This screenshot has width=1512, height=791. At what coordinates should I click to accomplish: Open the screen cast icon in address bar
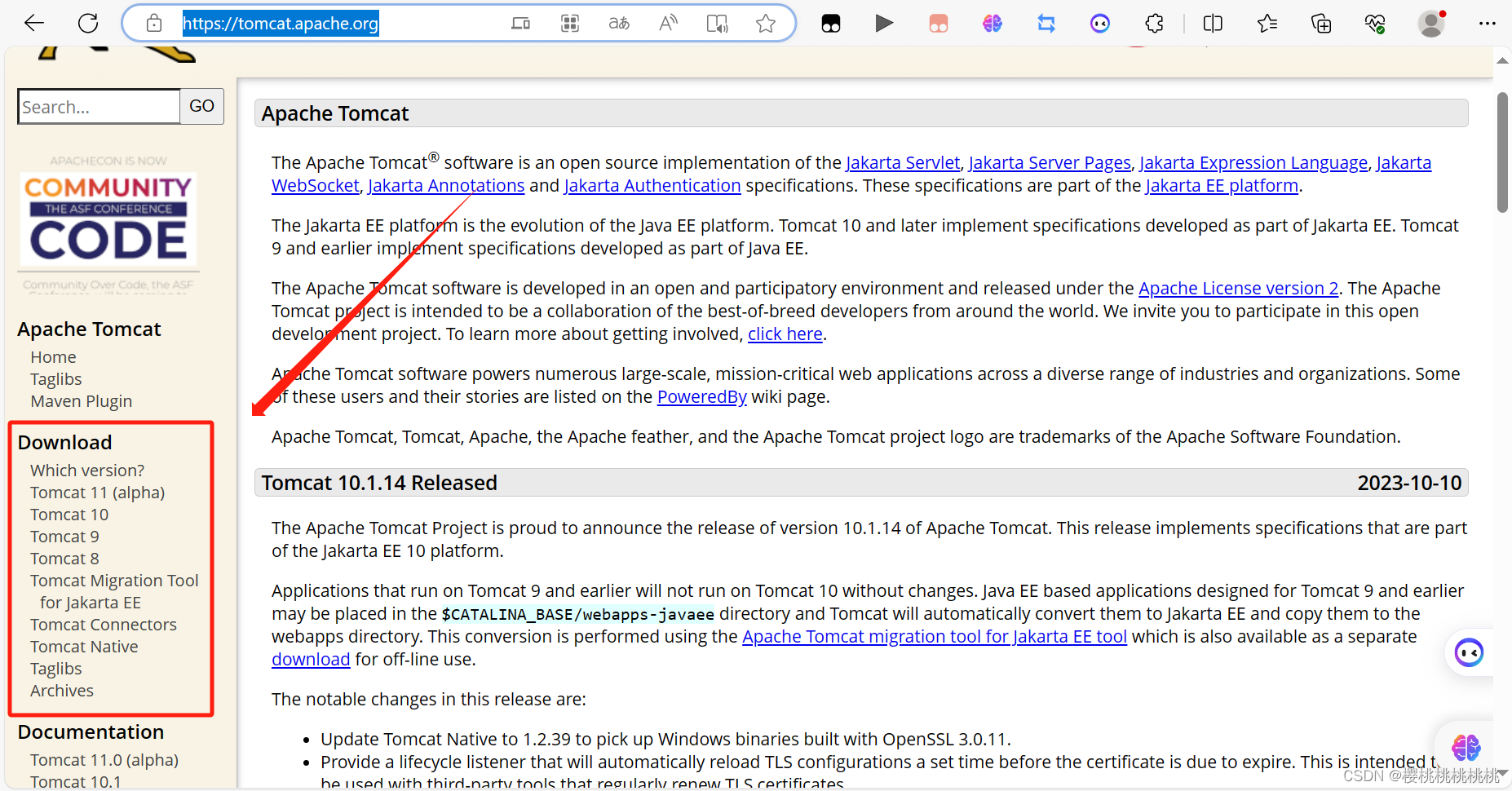(x=520, y=23)
